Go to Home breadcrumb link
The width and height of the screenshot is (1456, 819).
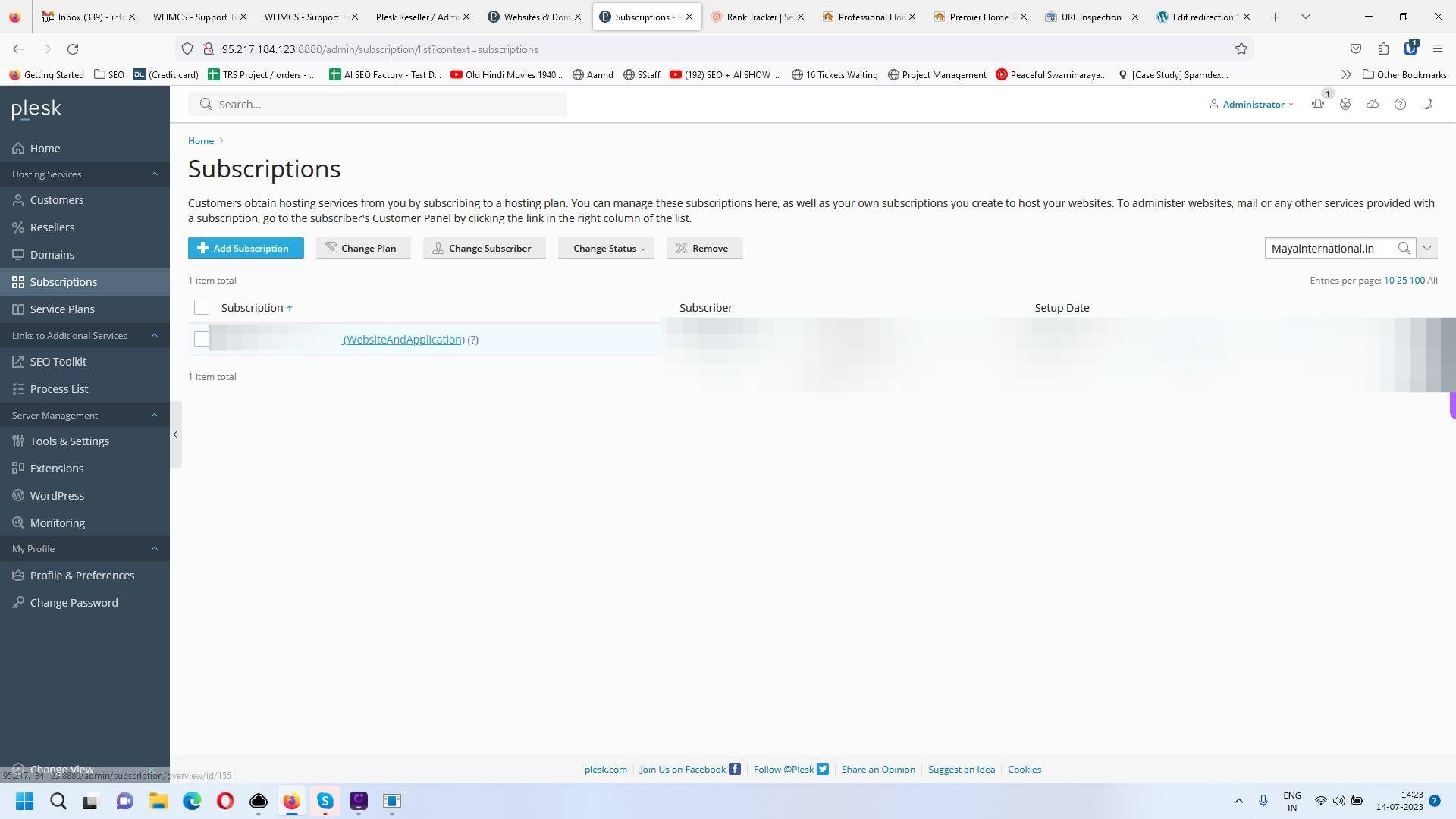[201, 141]
